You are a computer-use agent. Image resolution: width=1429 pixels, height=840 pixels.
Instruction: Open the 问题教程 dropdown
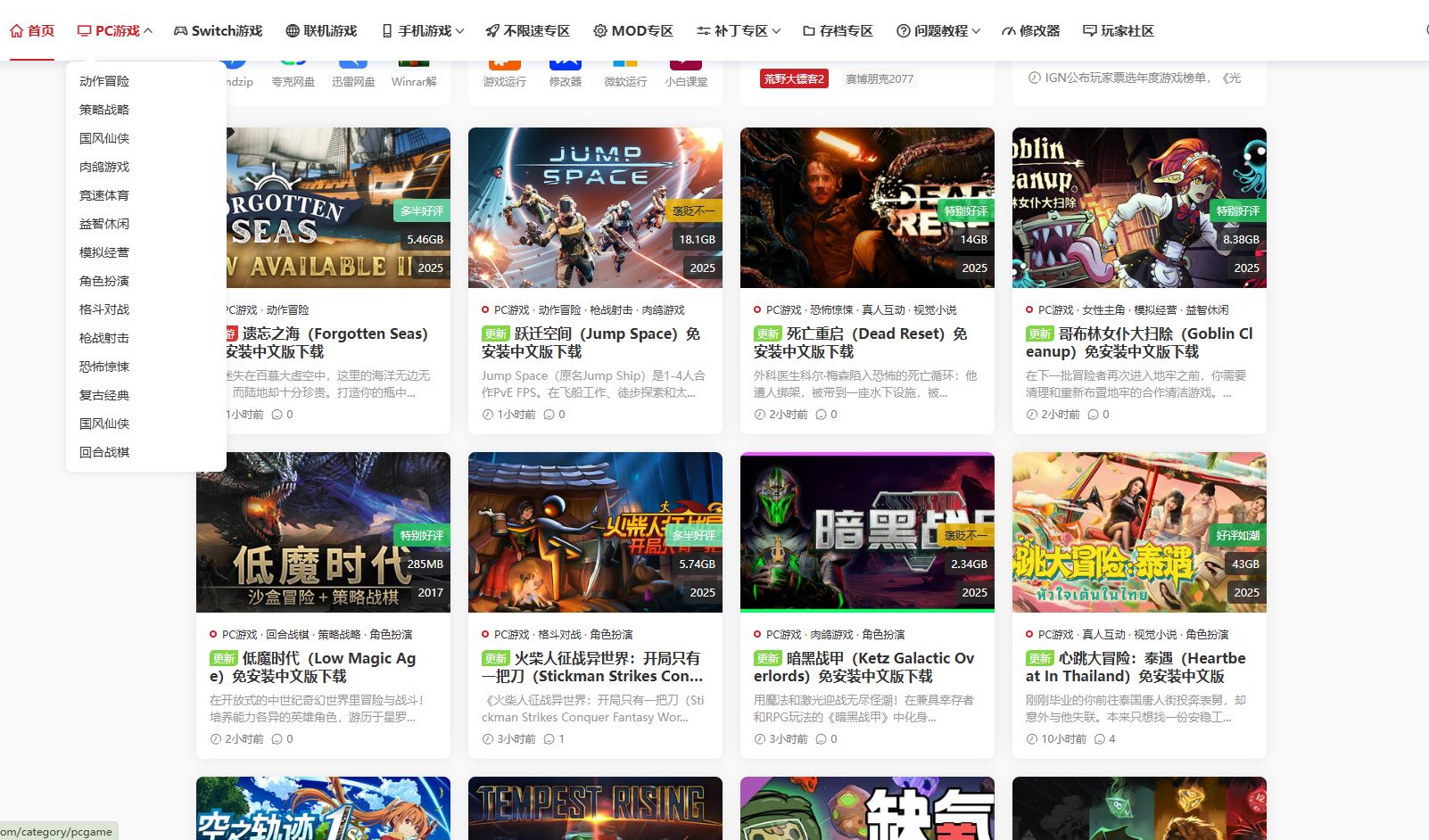click(x=933, y=30)
